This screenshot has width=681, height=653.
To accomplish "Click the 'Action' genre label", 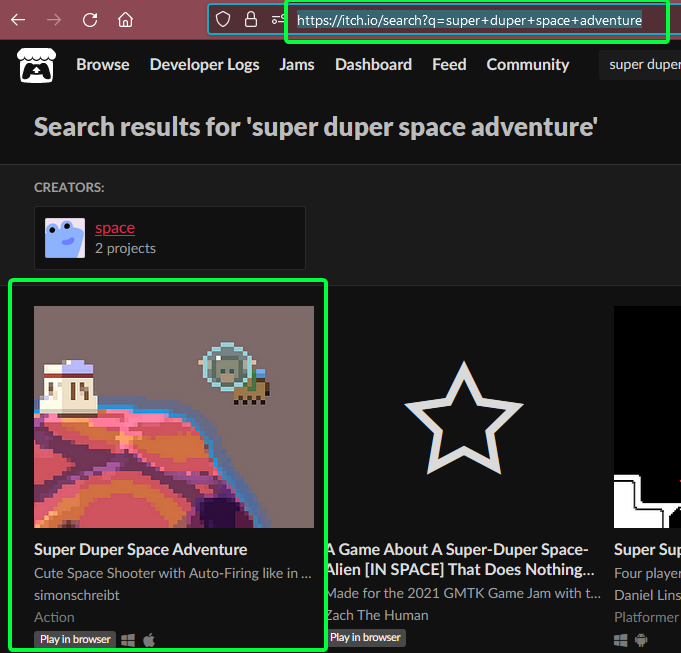I will [x=54, y=617].
